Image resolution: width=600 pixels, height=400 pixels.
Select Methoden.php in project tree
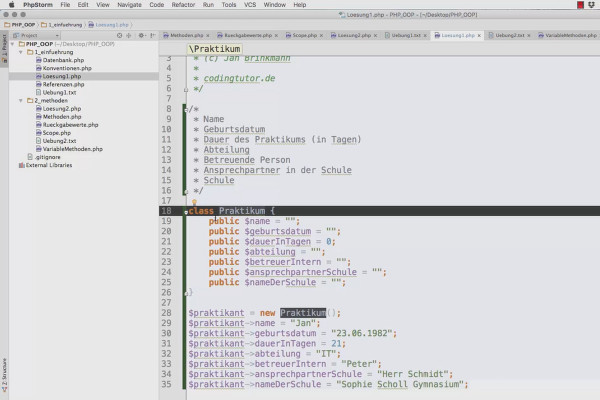coord(62,117)
